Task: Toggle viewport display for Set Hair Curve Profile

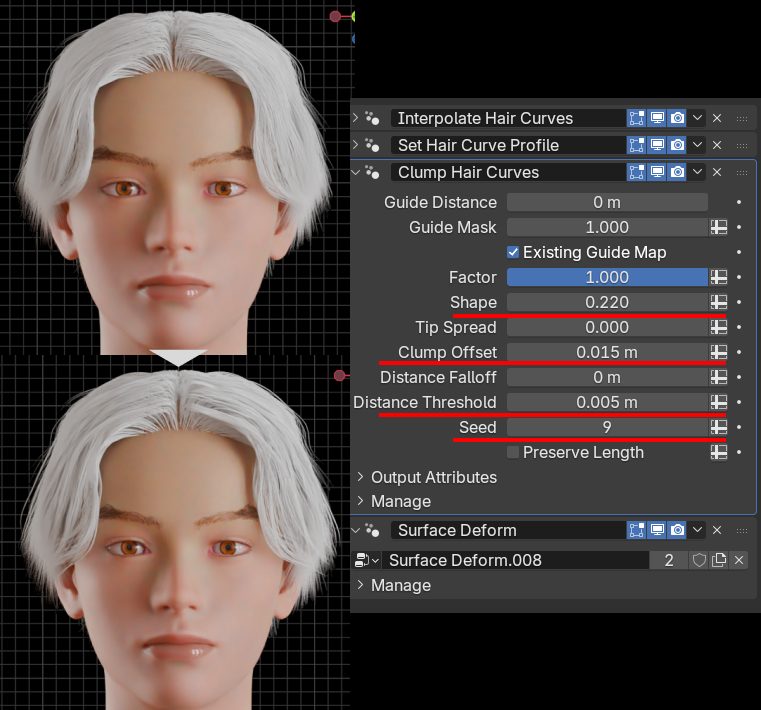Action: [x=657, y=145]
